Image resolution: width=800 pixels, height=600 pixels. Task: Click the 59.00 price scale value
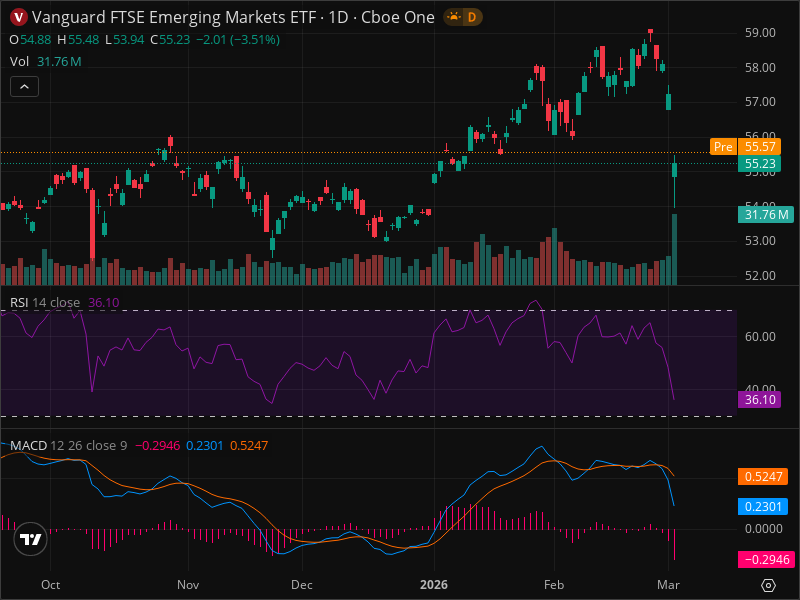click(x=760, y=33)
